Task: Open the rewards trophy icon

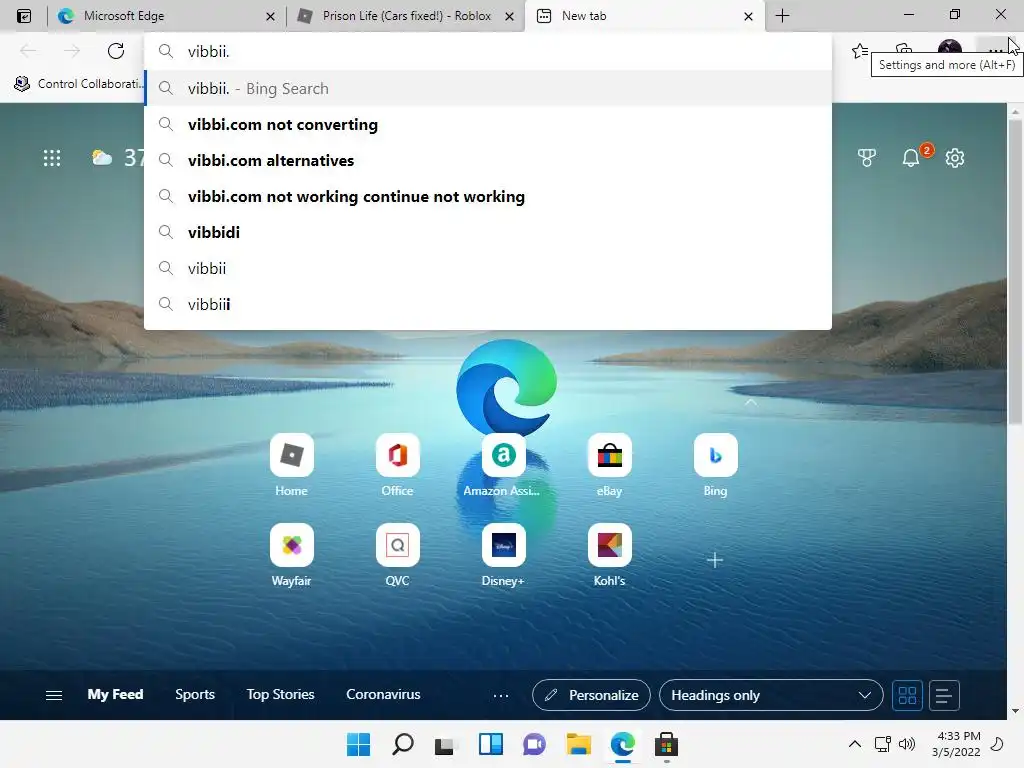Action: [x=867, y=157]
